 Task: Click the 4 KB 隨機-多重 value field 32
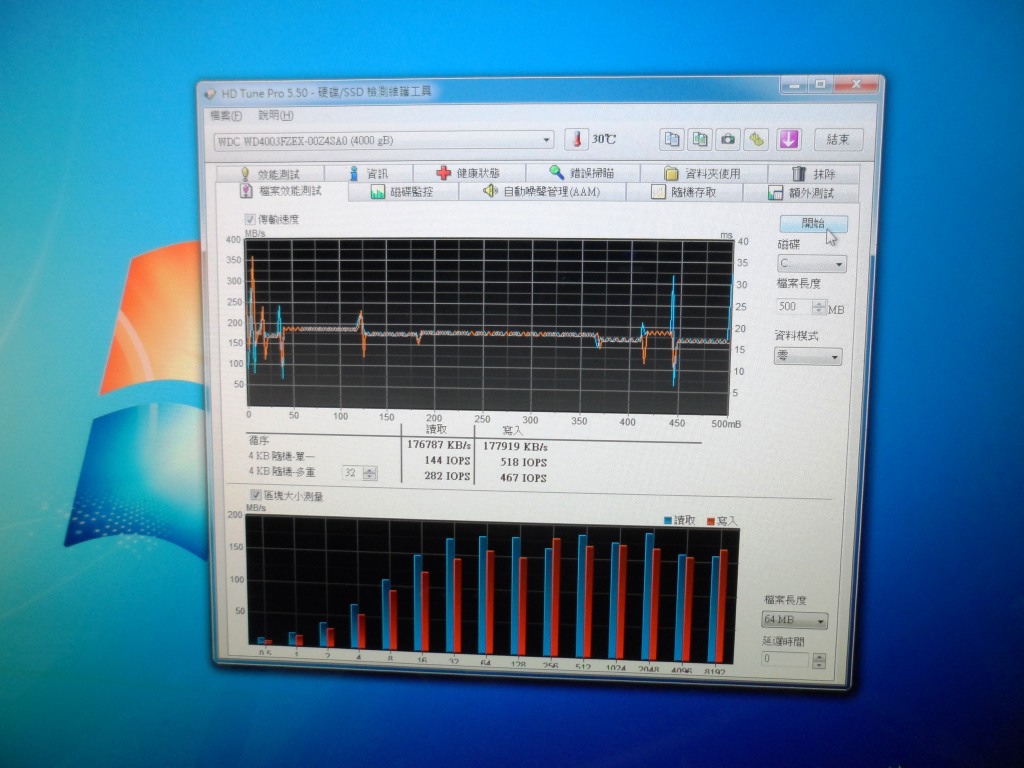[353, 473]
